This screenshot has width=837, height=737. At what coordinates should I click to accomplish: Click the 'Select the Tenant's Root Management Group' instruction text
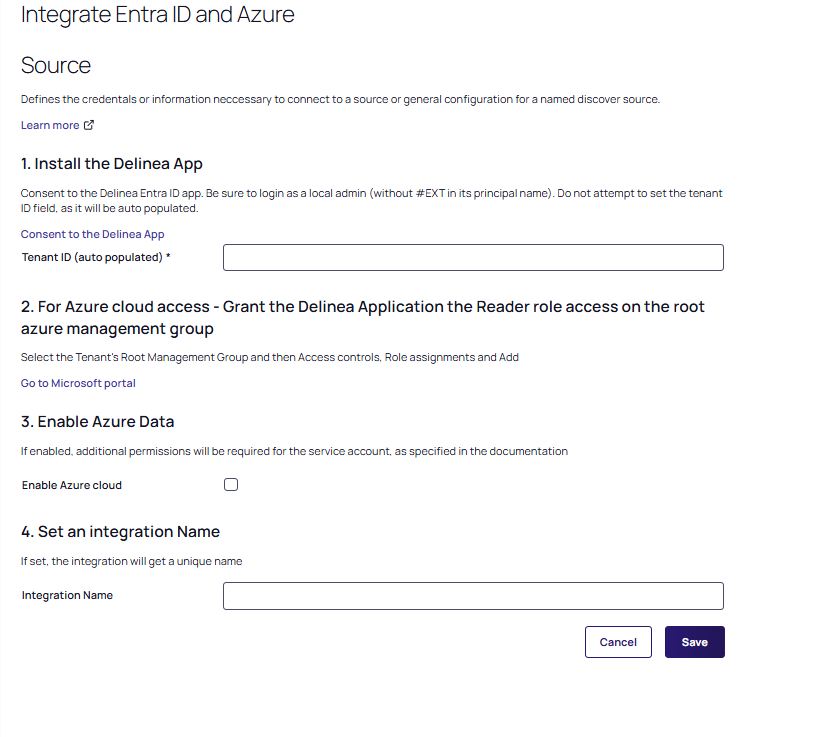click(x=270, y=357)
